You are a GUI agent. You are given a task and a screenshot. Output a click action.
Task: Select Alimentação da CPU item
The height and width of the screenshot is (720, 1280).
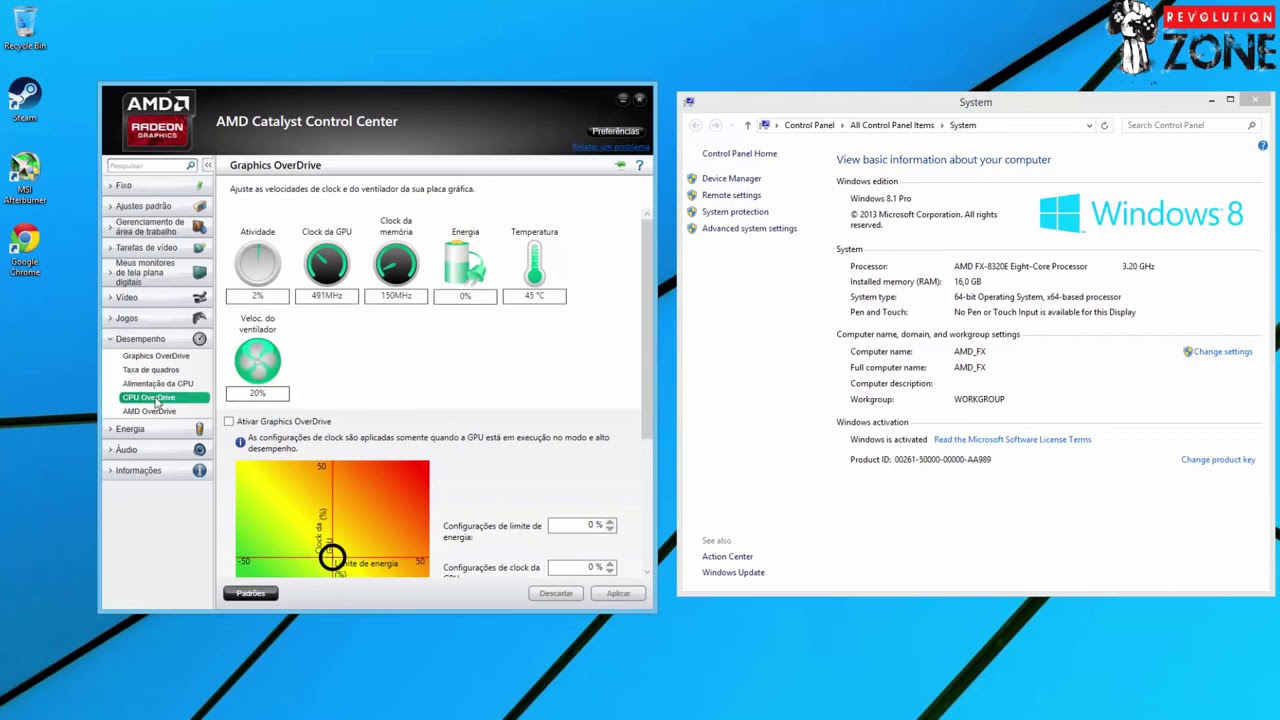click(158, 384)
